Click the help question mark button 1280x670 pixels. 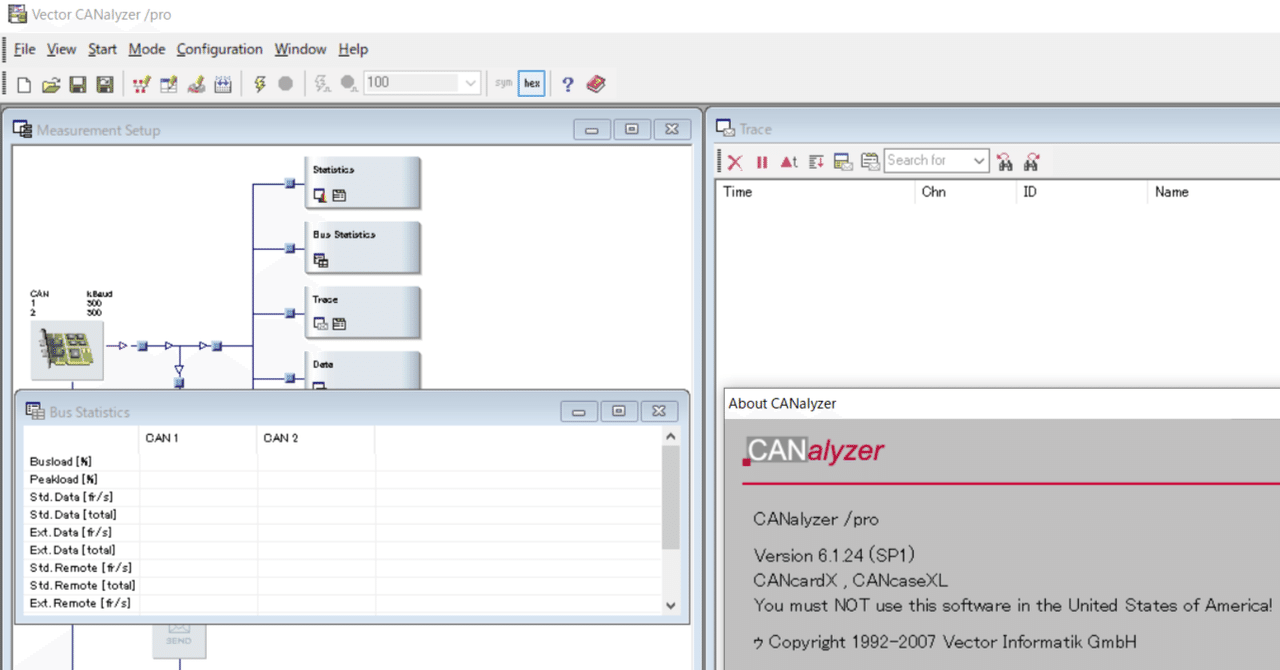pyautogui.click(x=567, y=83)
